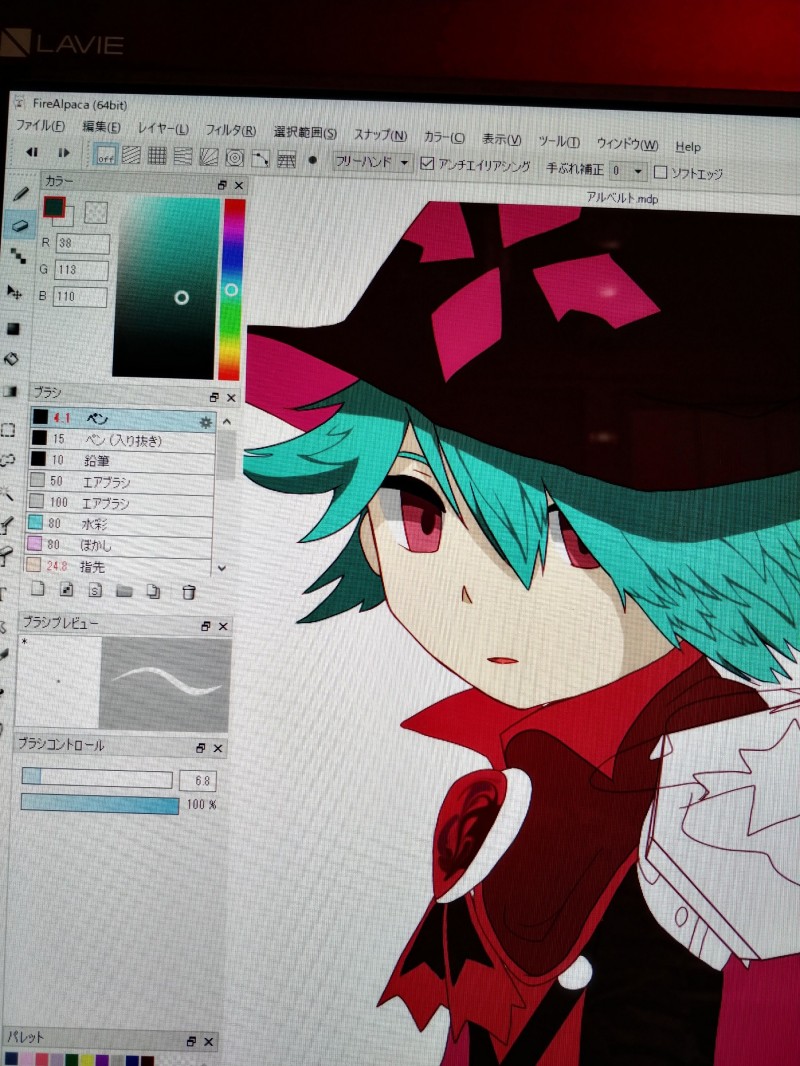The width and height of the screenshot is (800, 1066).
Task: Enable grid snap
Action: pyautogui.click(x=157, y=156)
